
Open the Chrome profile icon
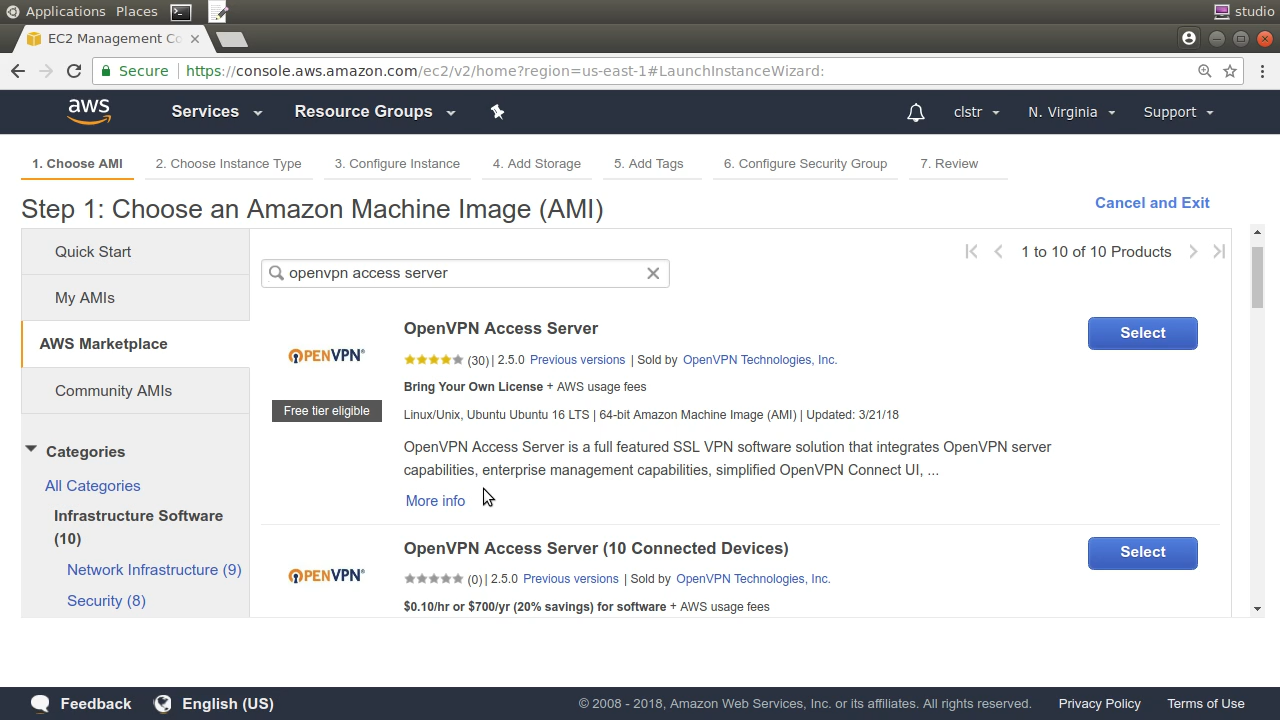point(1189,38)
